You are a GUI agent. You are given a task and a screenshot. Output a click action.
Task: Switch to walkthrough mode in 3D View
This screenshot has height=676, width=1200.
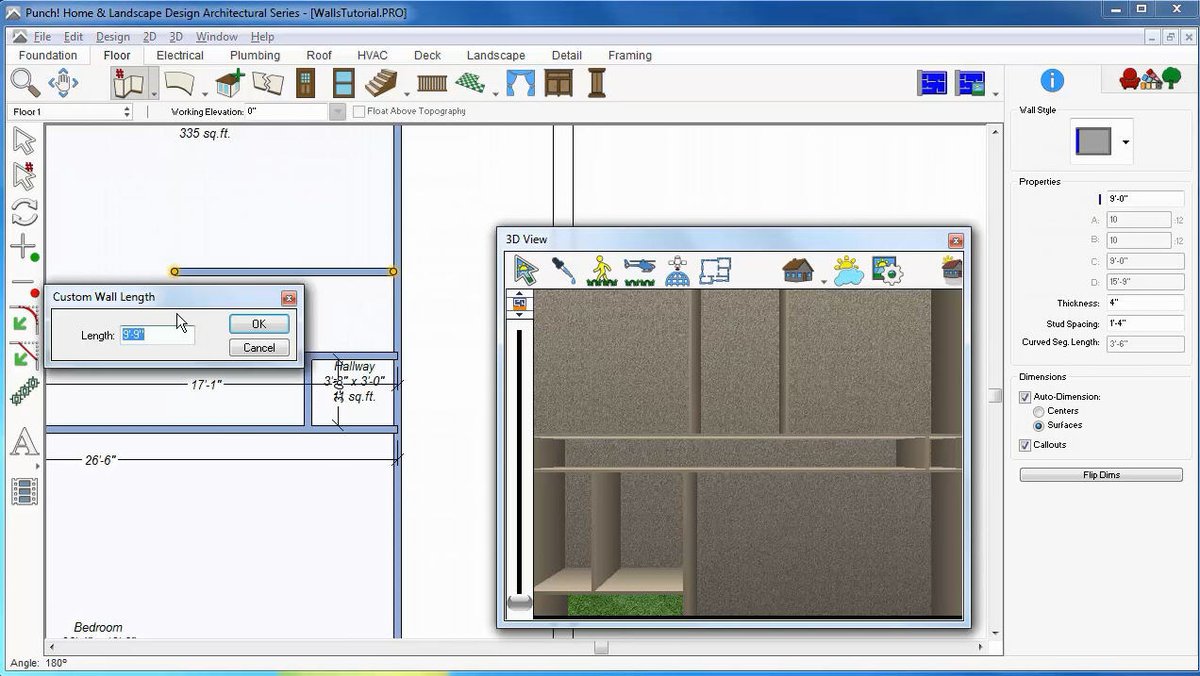pos(600,270)
